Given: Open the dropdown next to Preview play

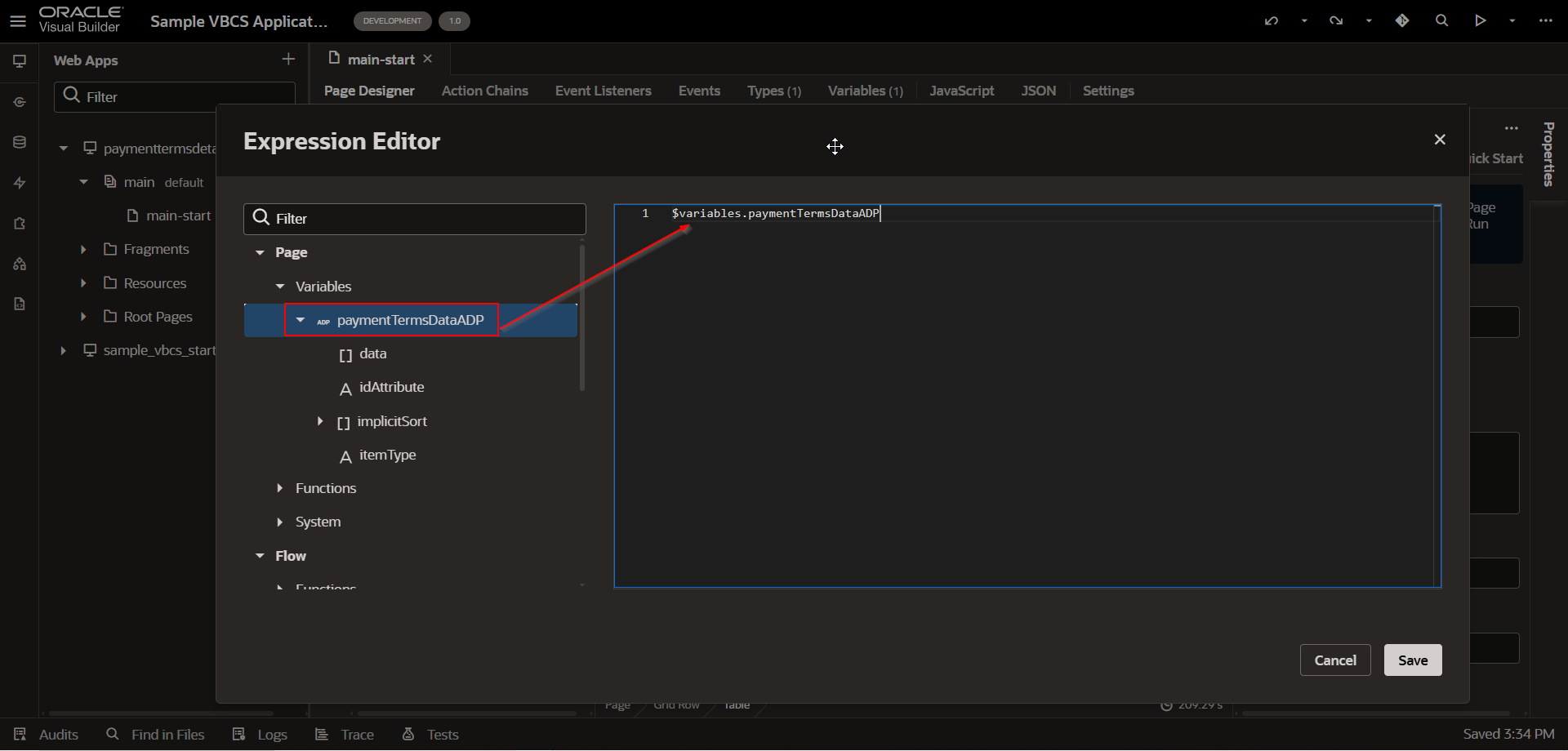Looking at the screenshot, I should click(1512, 21).
